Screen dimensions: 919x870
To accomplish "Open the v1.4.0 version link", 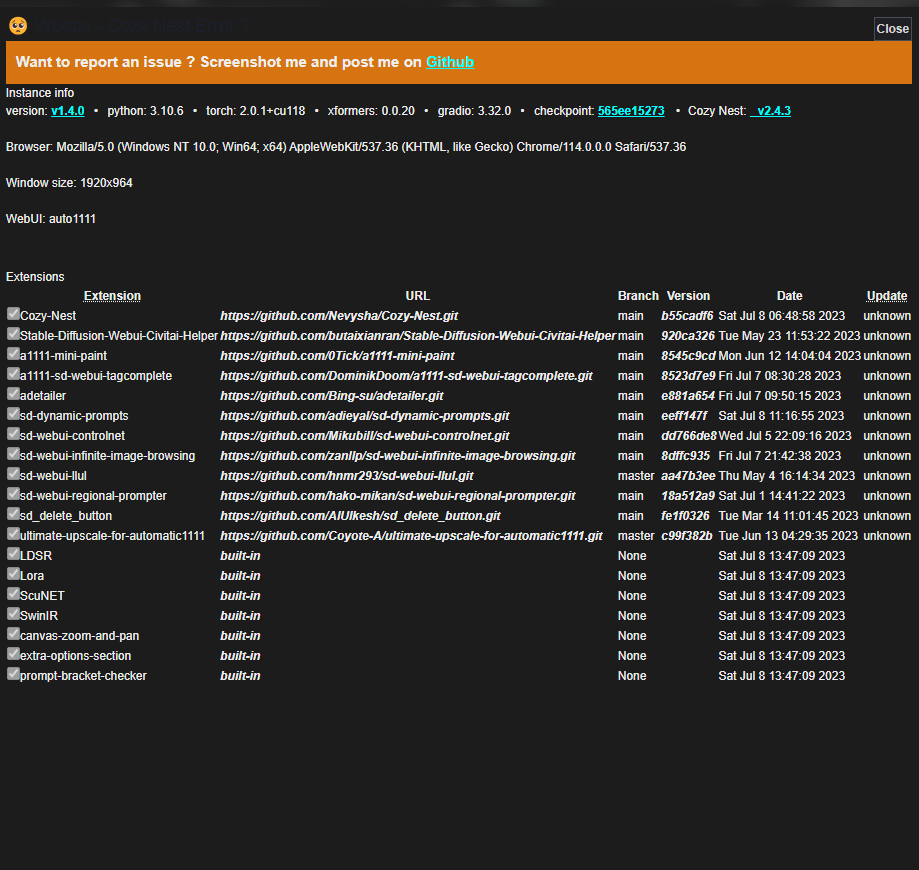I will point(67,111).
